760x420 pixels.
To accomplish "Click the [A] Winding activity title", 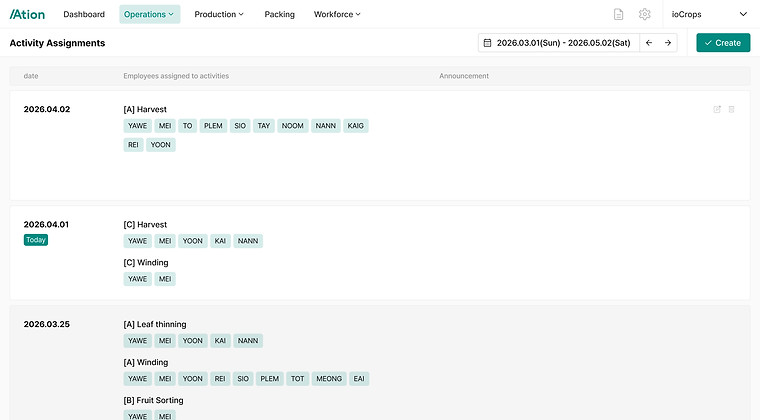I will [146, 362].
